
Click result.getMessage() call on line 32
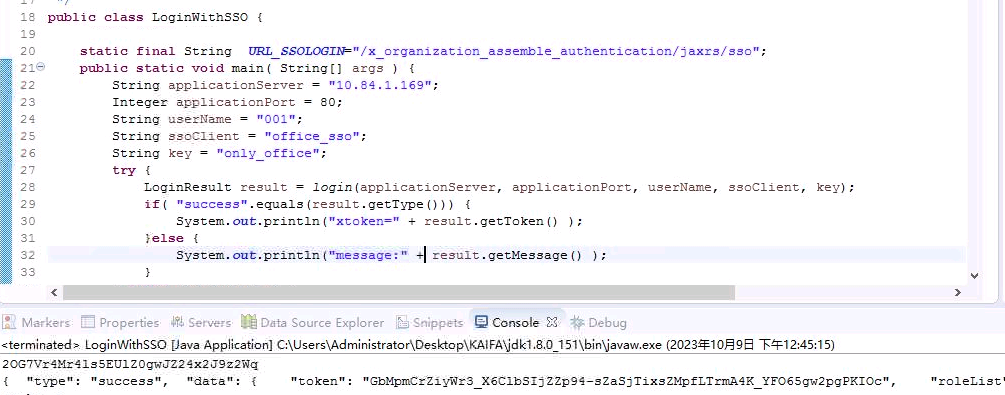507,255
